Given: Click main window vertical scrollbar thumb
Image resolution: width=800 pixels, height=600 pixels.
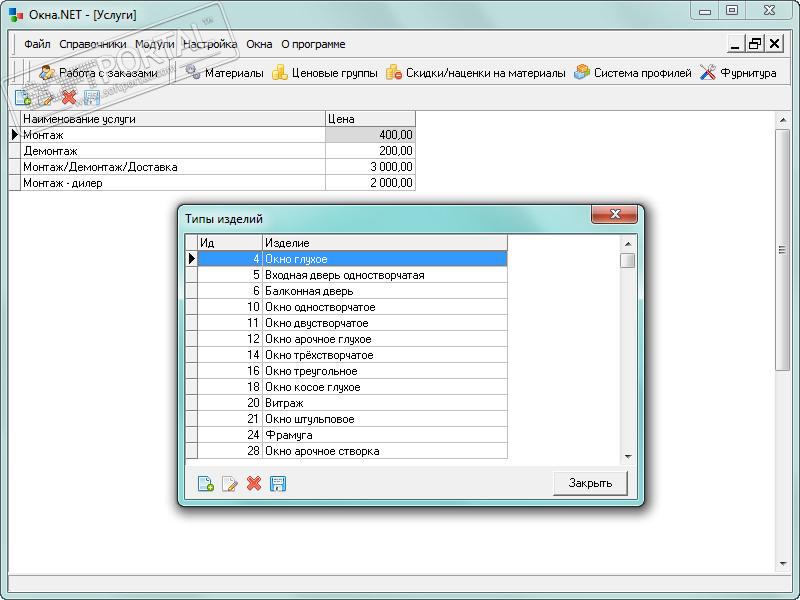Looking at the screenshot, I should pyautogui.click(x=782, y=250).
